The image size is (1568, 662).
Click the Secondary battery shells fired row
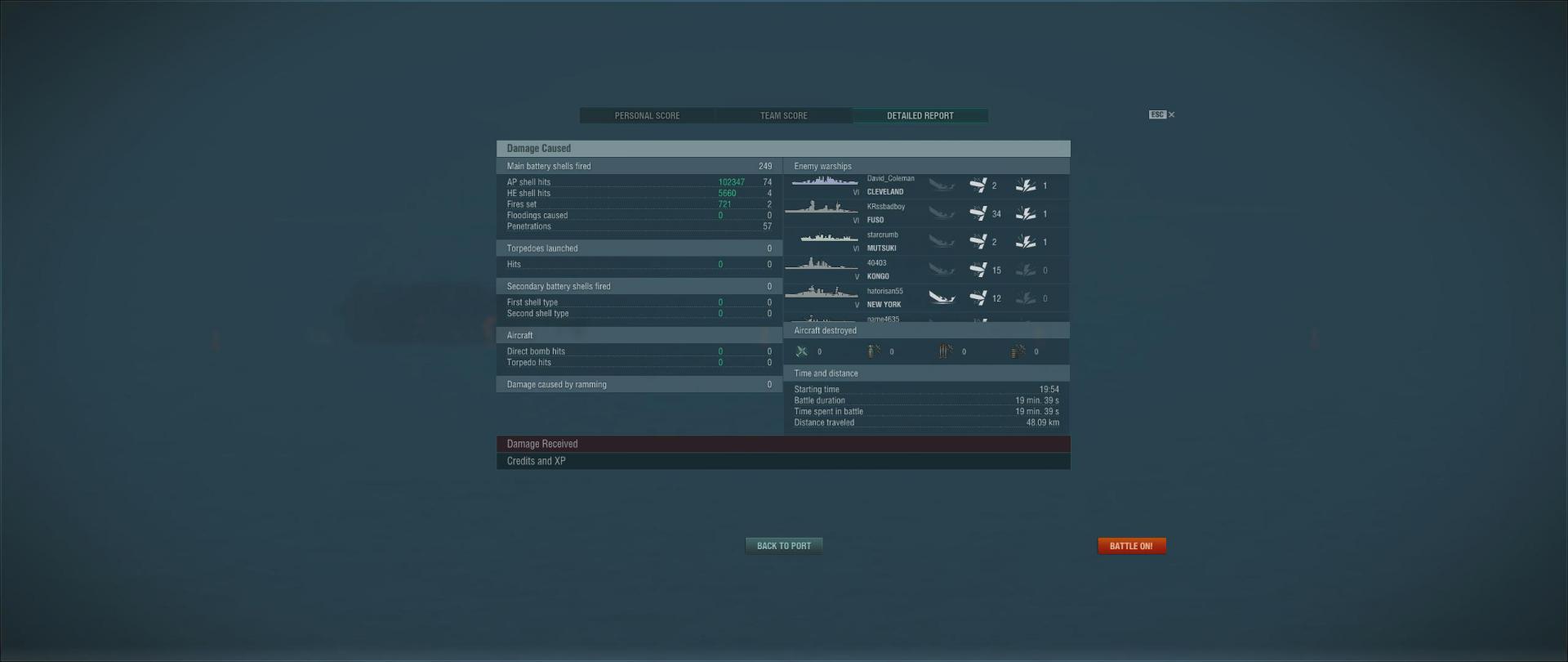pyautogui.click(x=639, y=286)
